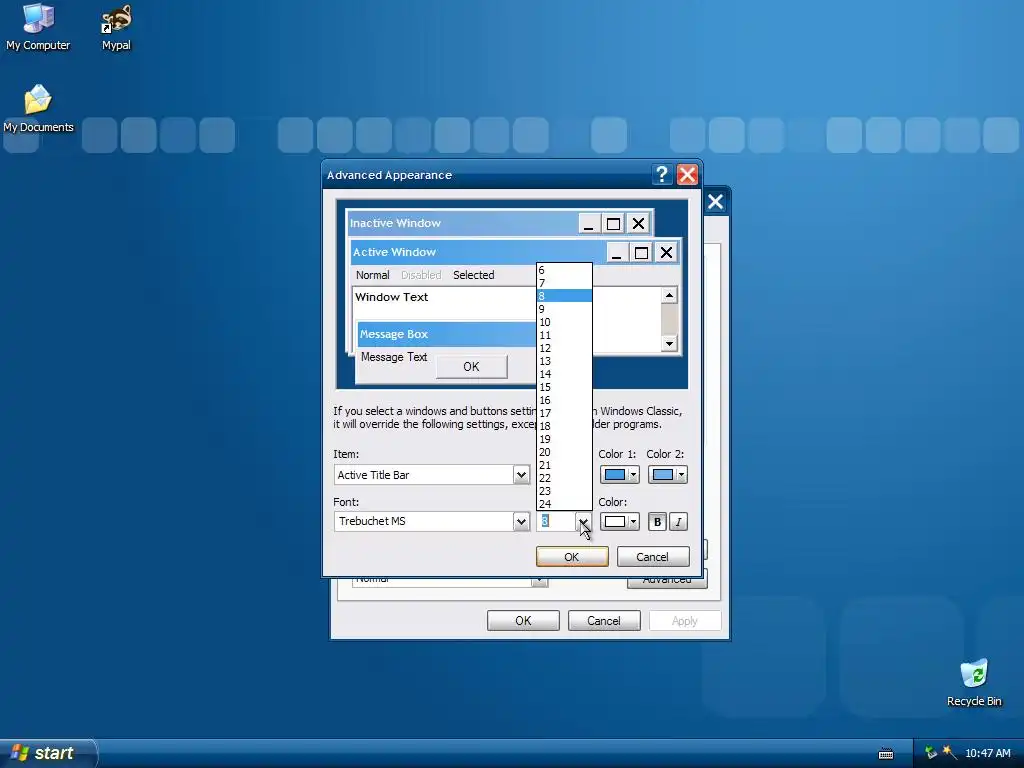Pick font size 14 from the list
The height and width of the screenshot is (768, 1024).
[564, 374]
